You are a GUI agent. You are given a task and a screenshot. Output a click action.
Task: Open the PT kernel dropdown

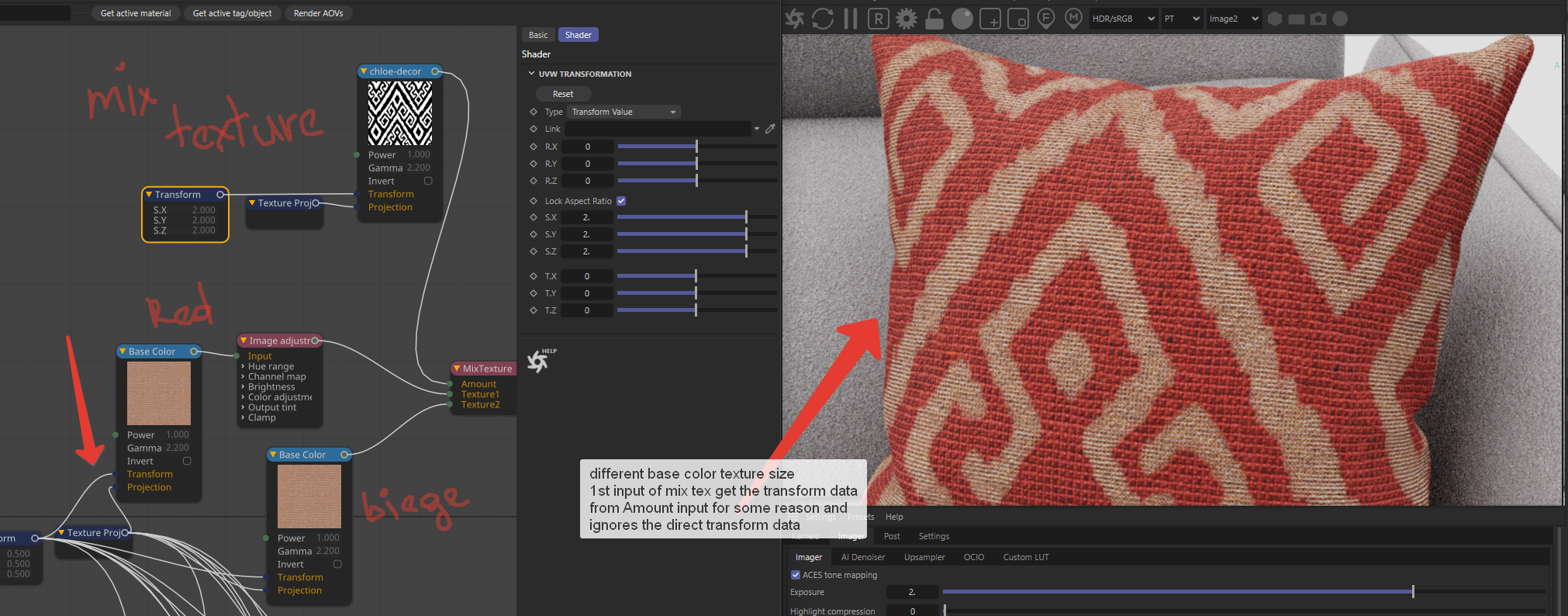[x=1182, y=19]
